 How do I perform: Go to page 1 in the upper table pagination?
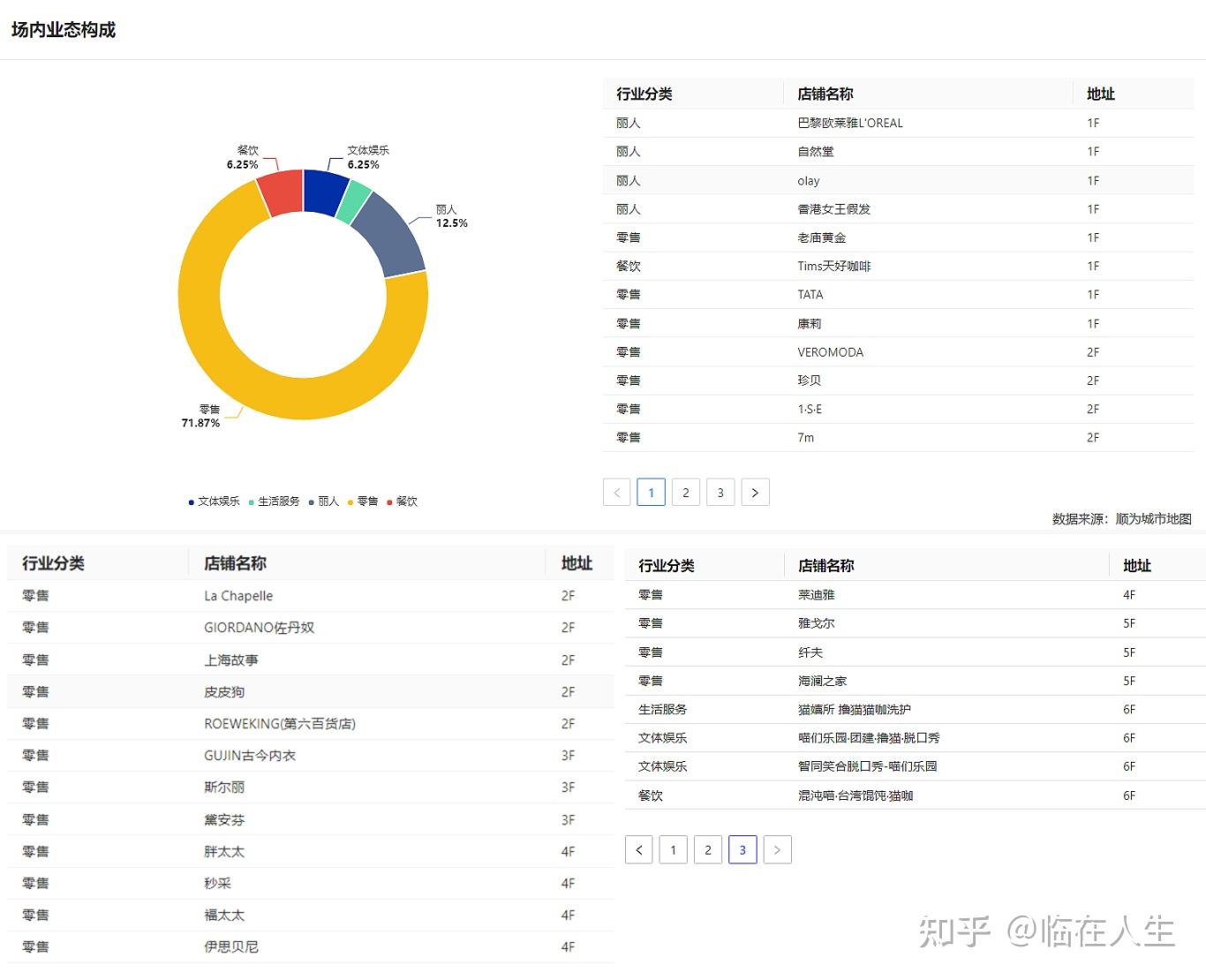[x=651, y=492]
